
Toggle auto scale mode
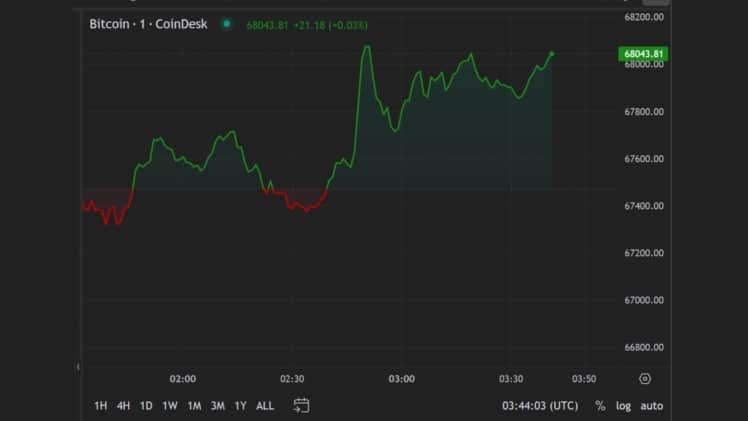652,406
